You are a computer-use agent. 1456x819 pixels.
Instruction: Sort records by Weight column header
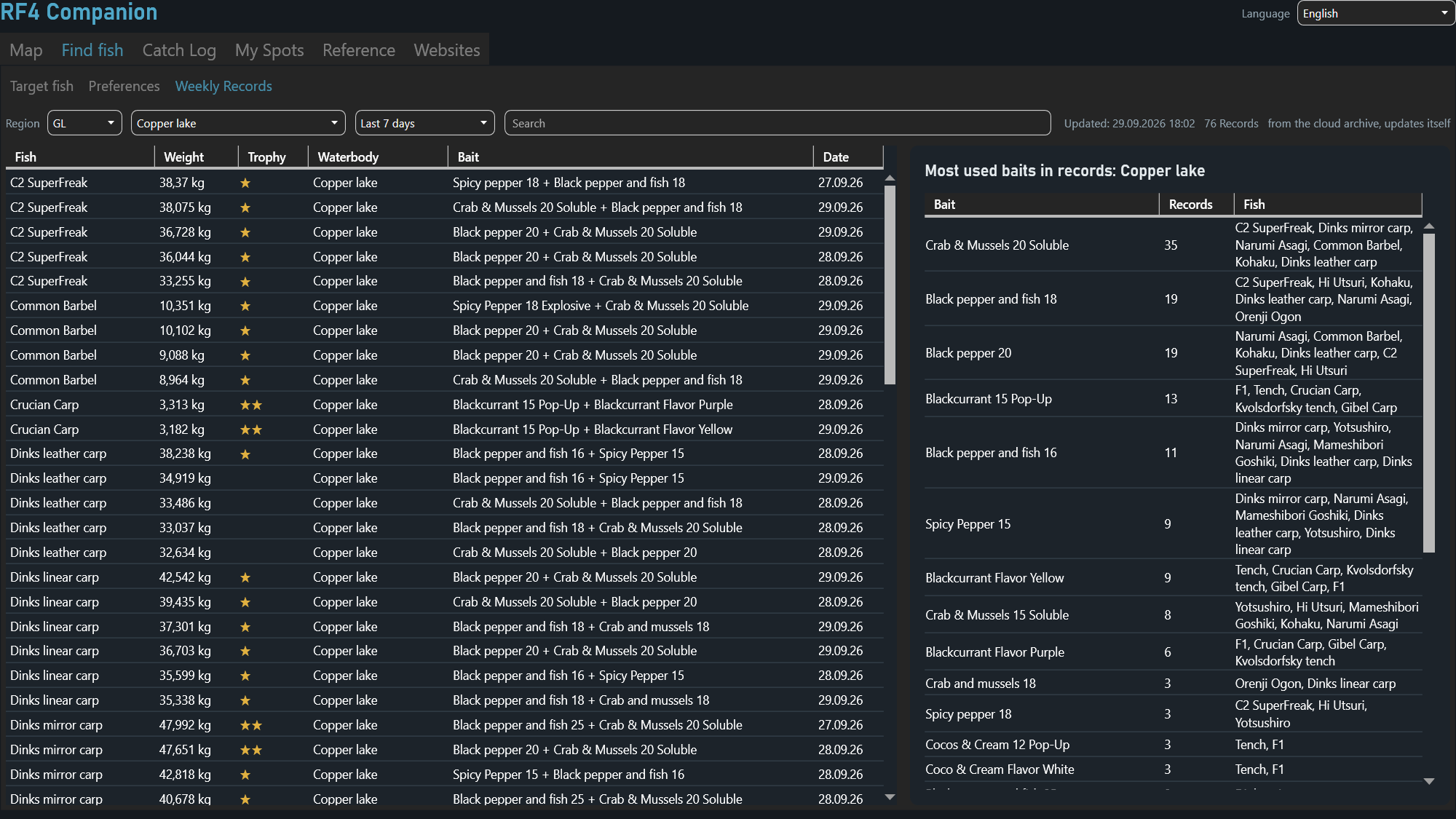coord(197,157)
